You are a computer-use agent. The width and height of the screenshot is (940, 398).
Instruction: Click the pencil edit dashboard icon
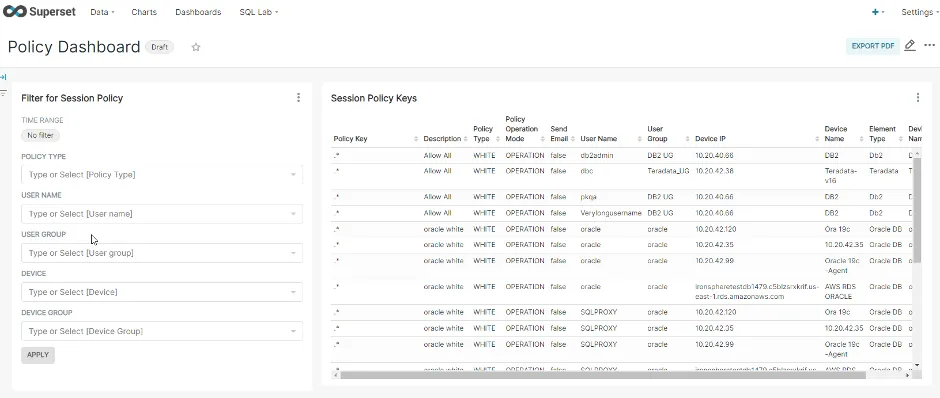click(x=910, y=46)
